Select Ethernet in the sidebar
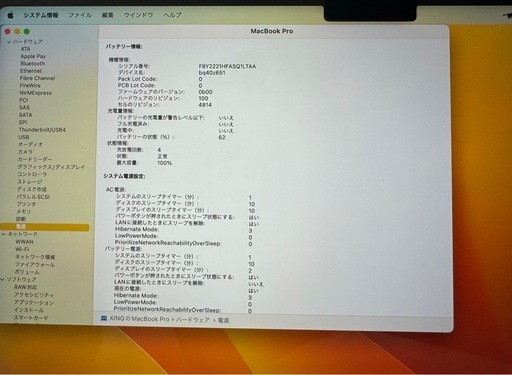 (x=31, y=71)
